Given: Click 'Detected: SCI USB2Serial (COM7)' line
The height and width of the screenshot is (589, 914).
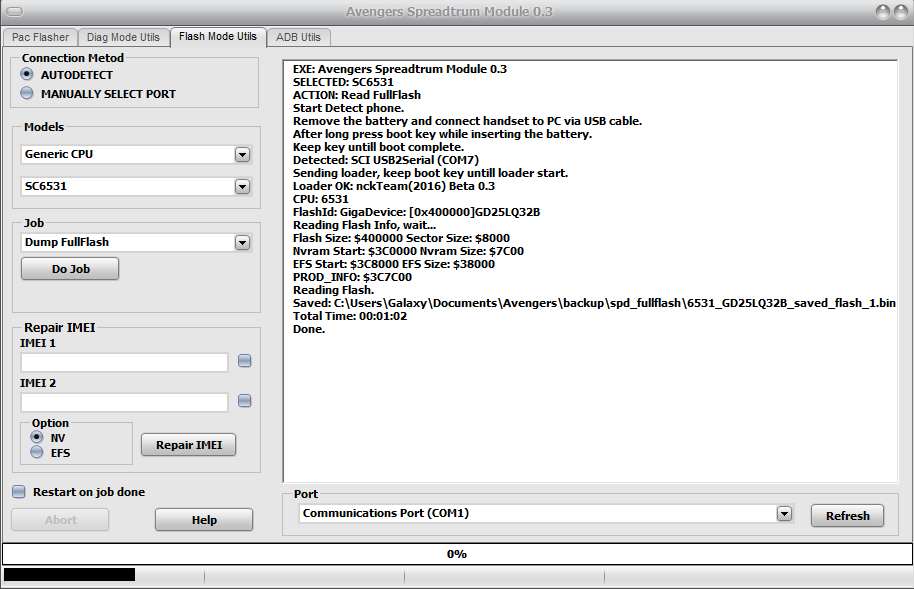Looking at the screenshot, I should point(386,160).
